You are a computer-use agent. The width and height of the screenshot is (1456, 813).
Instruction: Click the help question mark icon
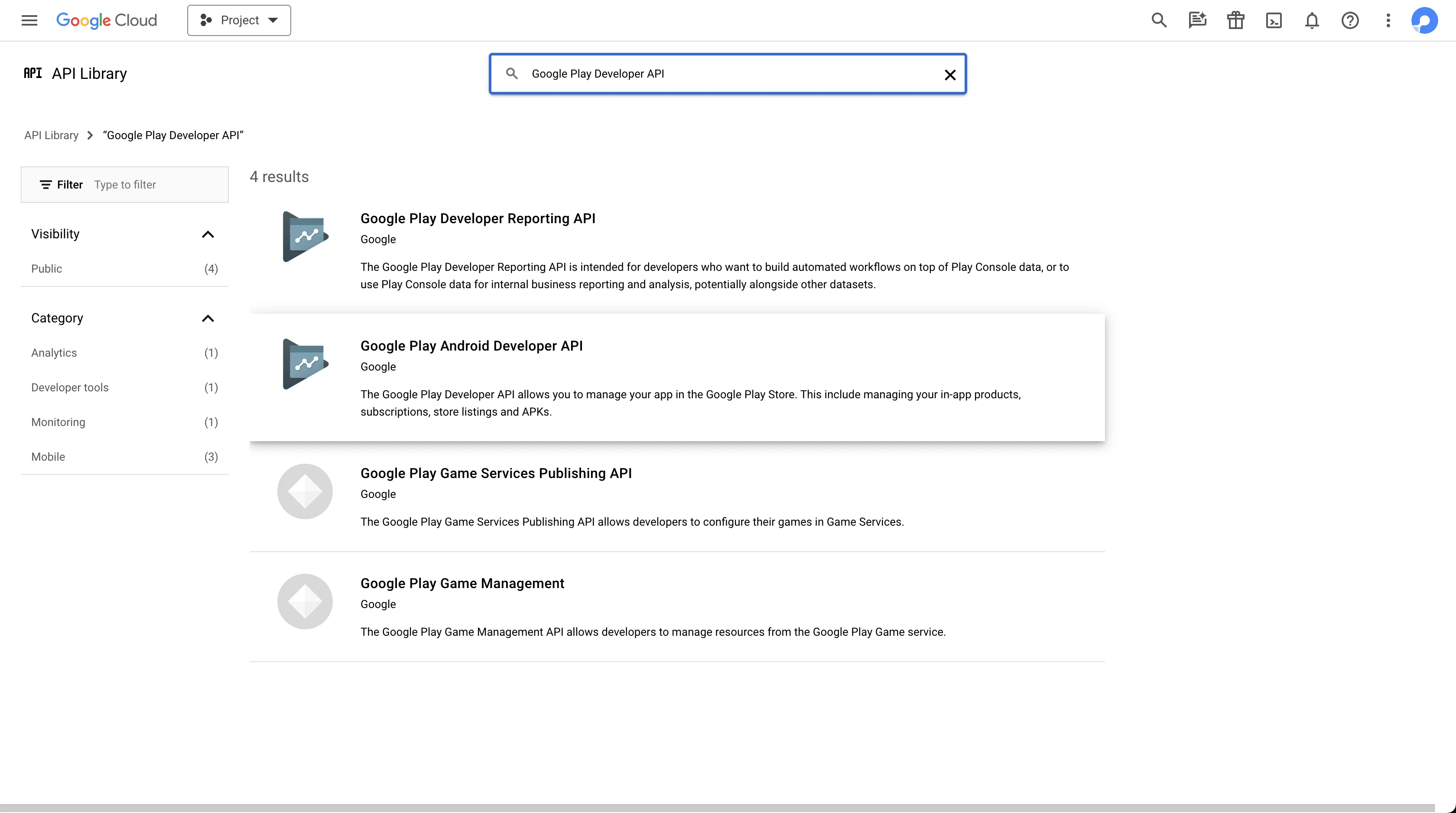click(1350, 20)
